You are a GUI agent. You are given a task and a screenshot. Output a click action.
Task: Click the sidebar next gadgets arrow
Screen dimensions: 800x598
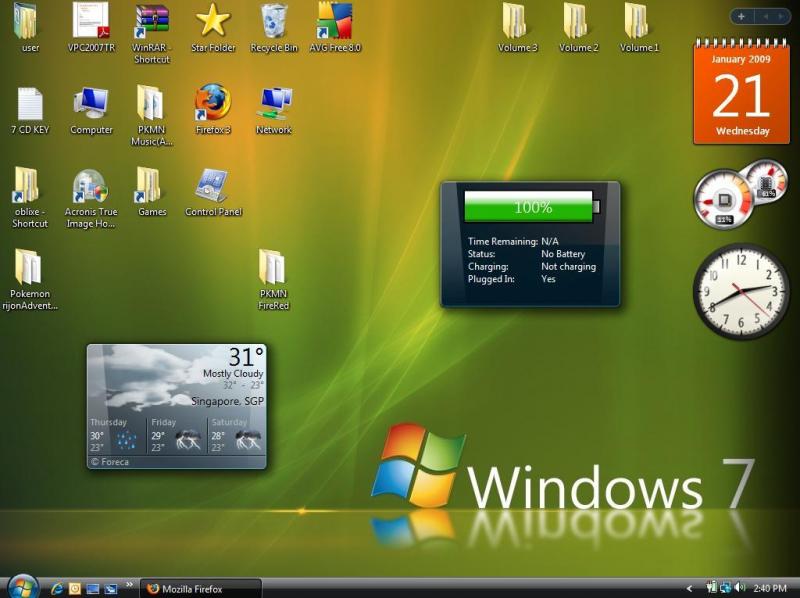tap(781, 16)
